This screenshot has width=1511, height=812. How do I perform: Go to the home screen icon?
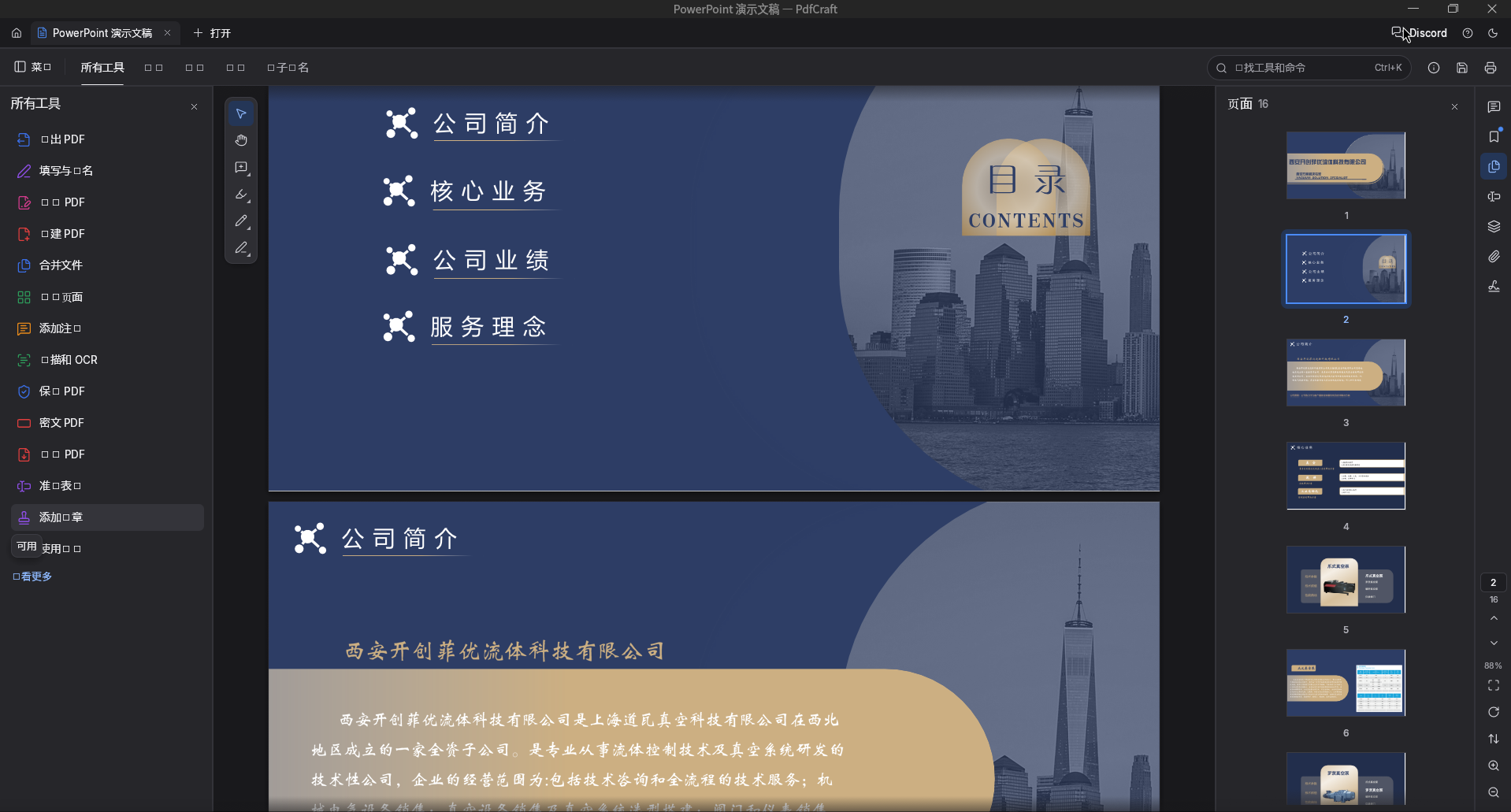(17, 33)
